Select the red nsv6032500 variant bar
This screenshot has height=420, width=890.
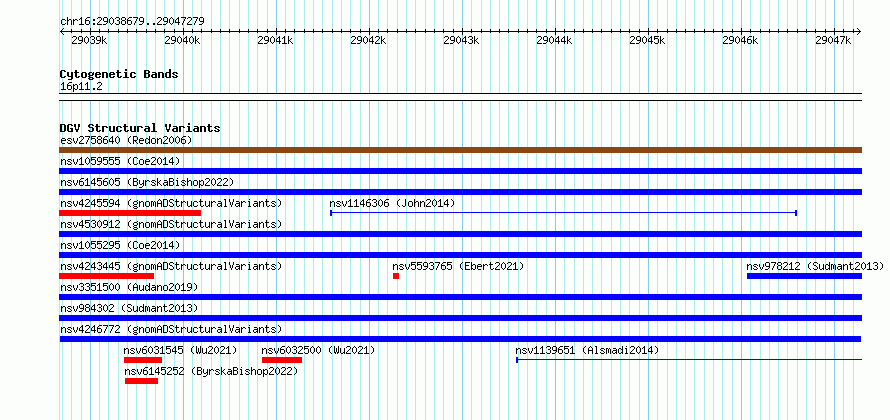282,360
